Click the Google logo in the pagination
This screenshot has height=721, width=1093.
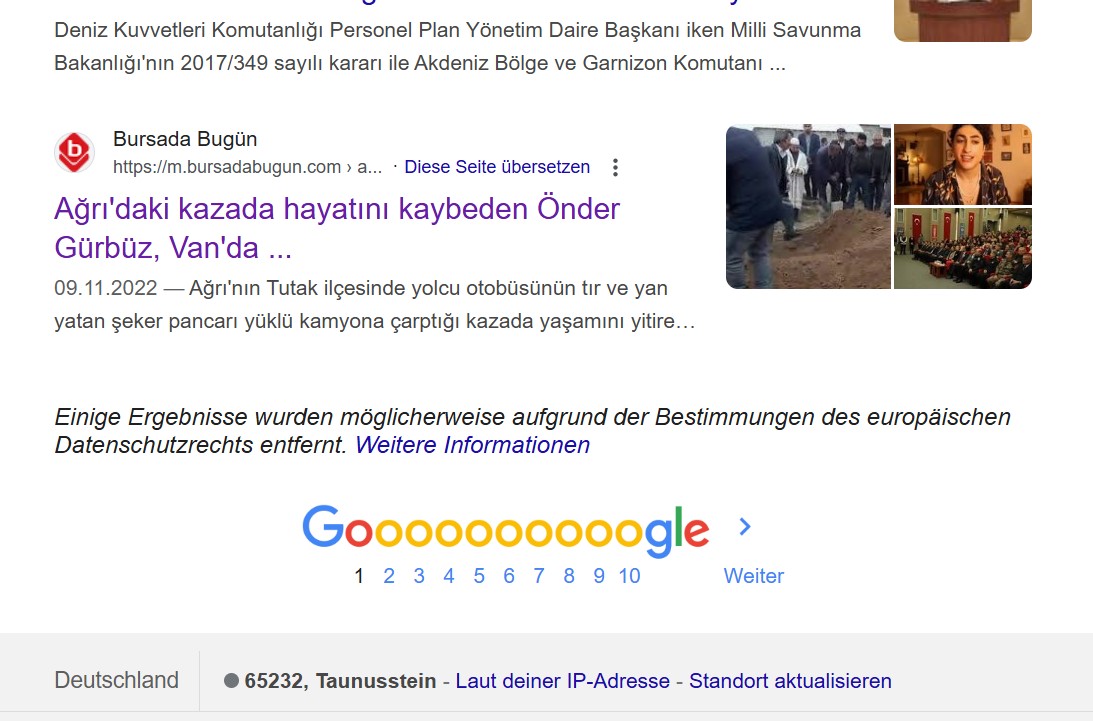tap(505, 531)
